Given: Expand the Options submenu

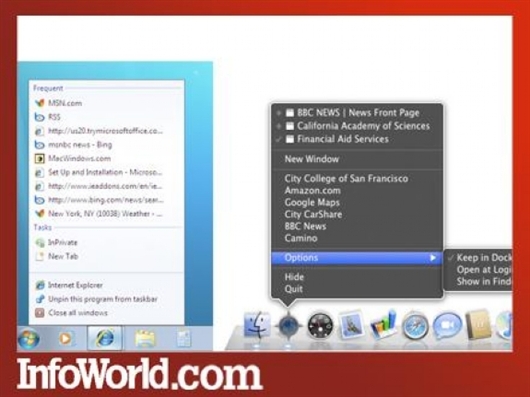Looking at the screenshot, I should click(357, 258).
